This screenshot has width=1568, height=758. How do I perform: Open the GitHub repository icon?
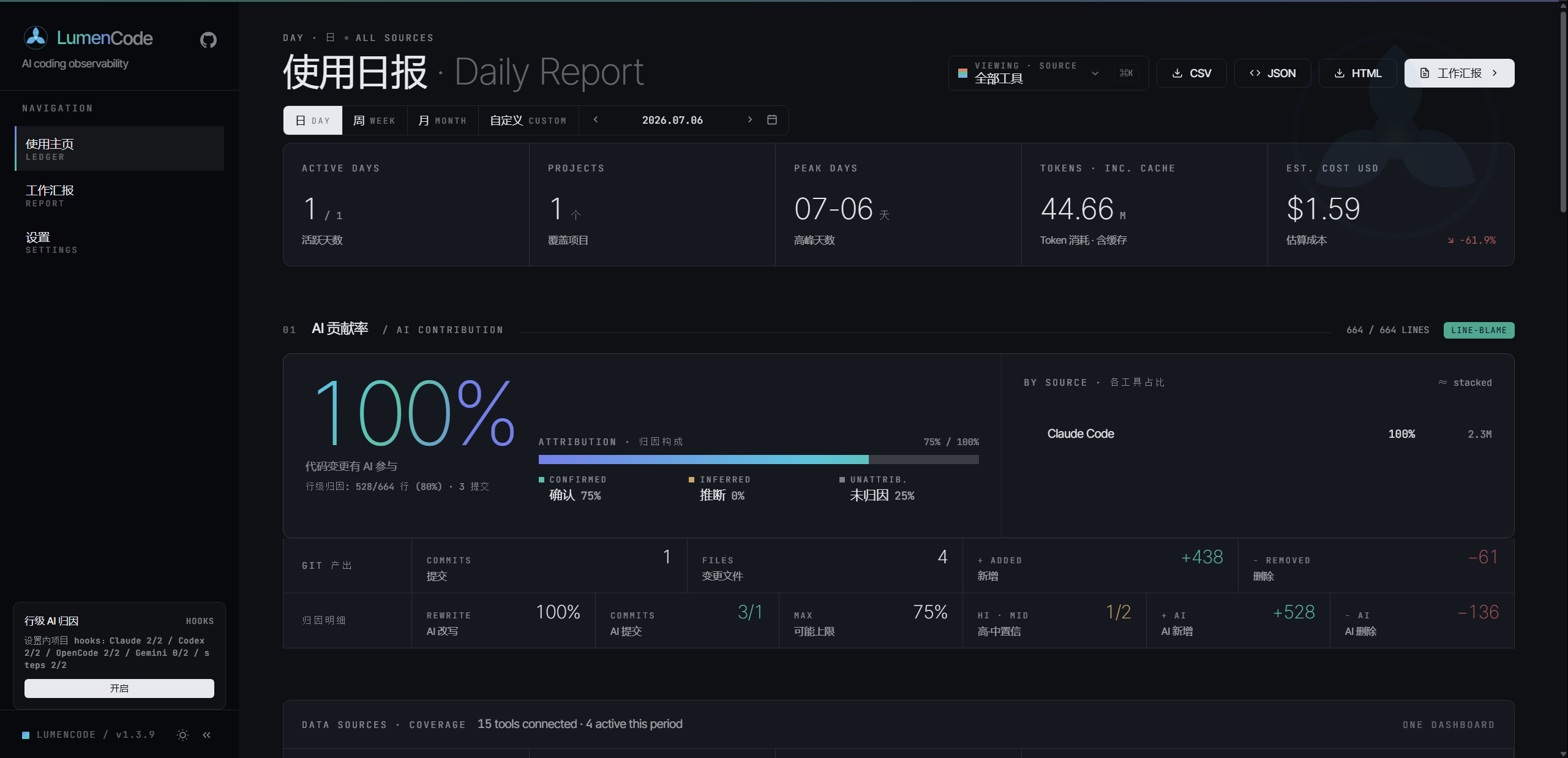pos(208,40)
